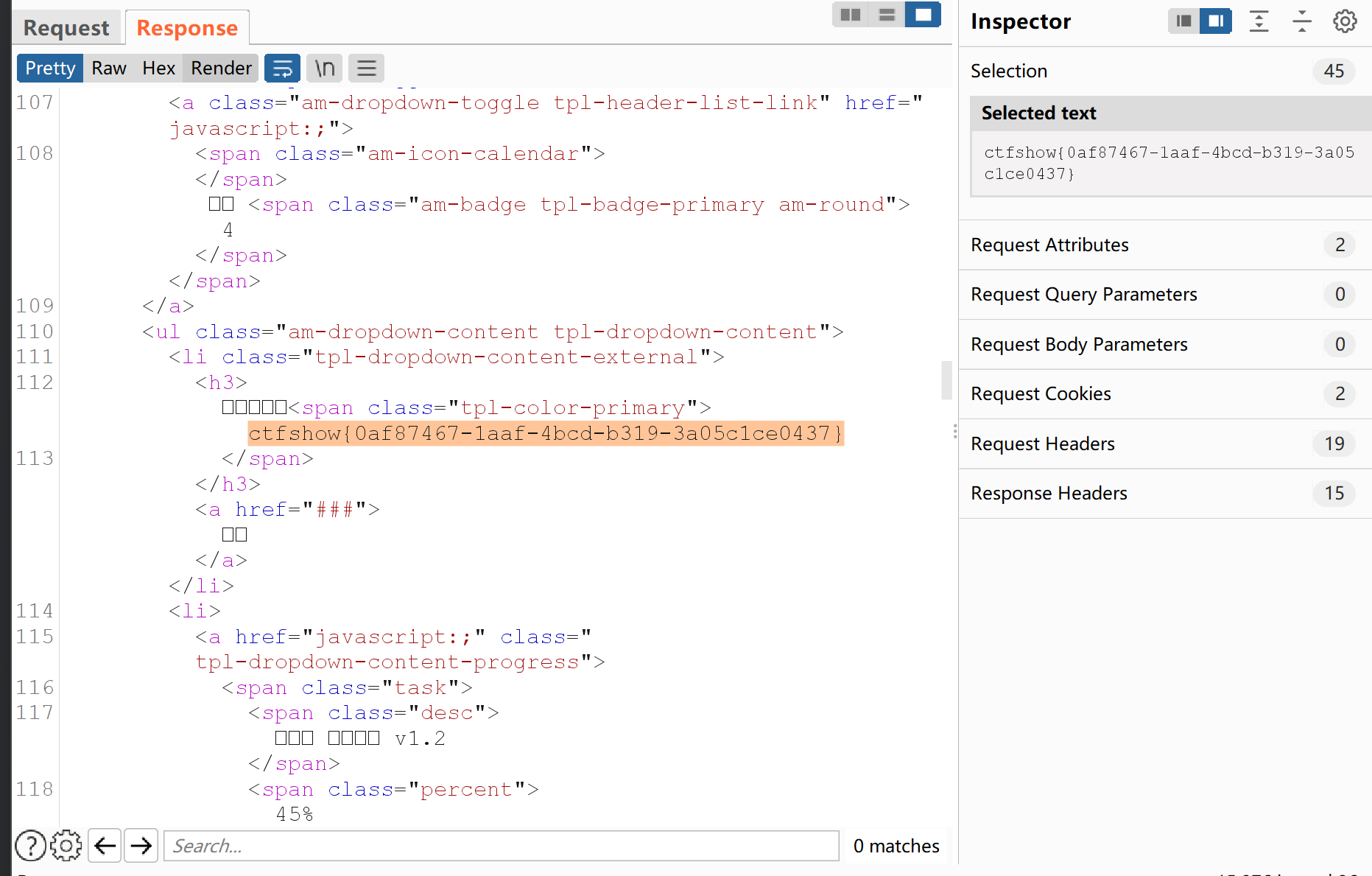Select side-by-side split layout icon

tap(851, 15)
